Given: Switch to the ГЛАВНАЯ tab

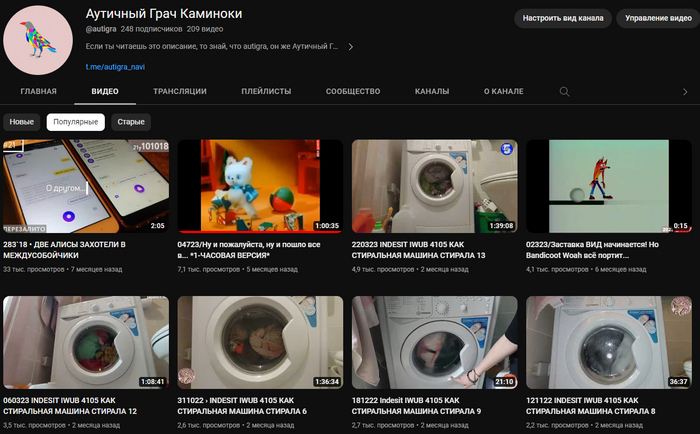Looking at the screenshot, I should [x=38, y=91].
